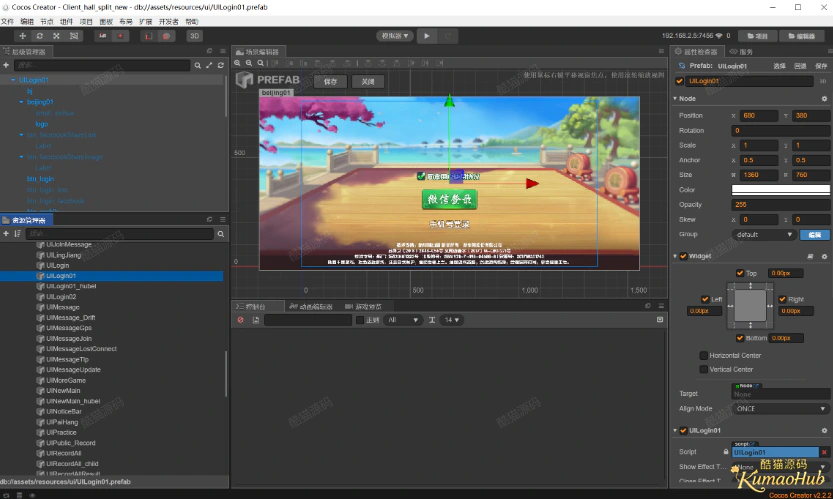
Task: Open the Align Mode ONCE dropdown
Action: tap(780, 409)
